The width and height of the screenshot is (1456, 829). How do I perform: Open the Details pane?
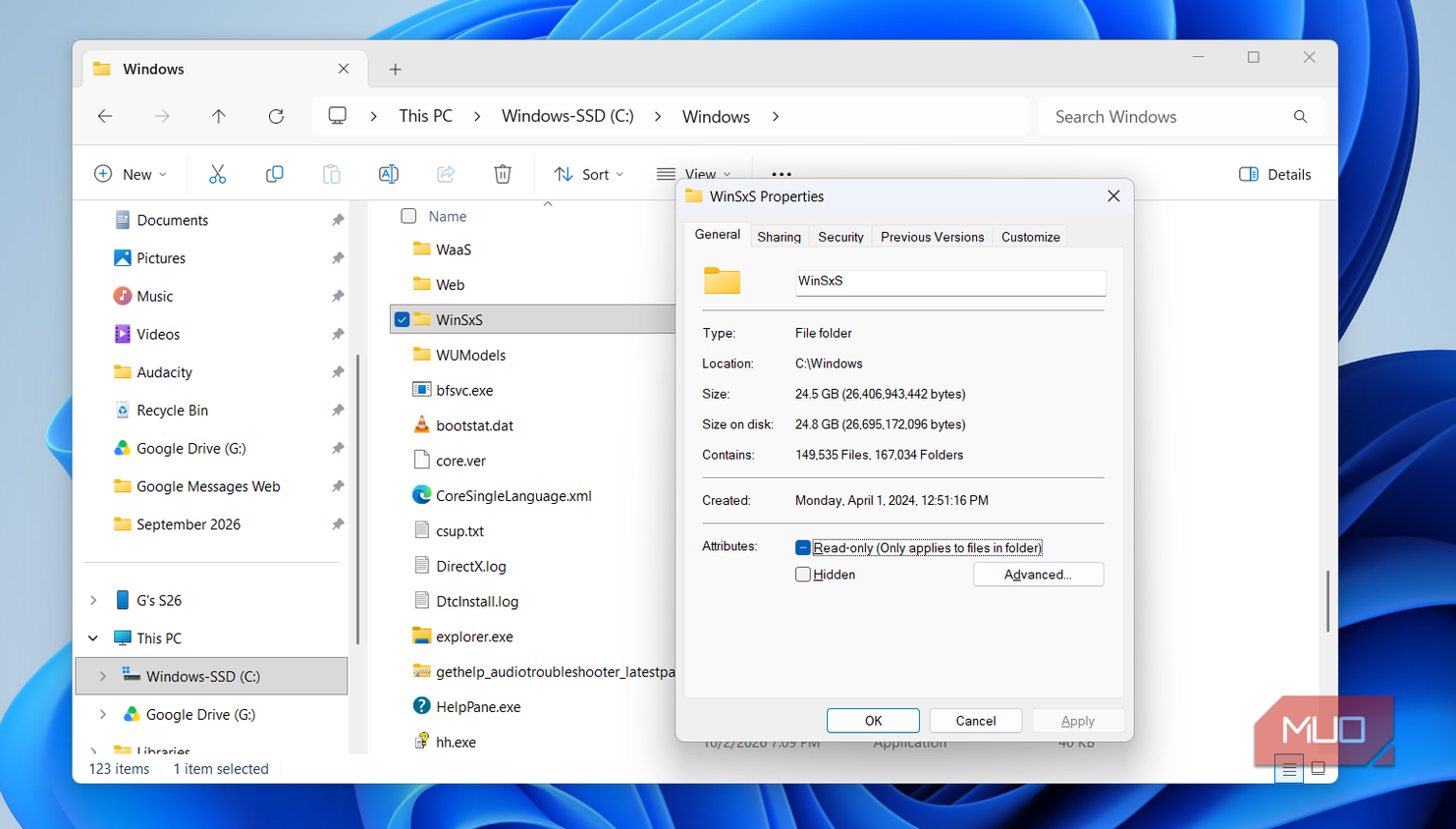tap(1274, 174)
